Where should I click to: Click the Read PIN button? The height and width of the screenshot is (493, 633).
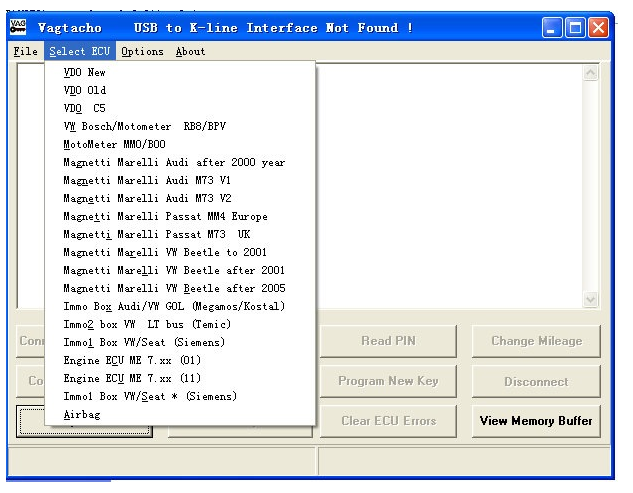387,341
